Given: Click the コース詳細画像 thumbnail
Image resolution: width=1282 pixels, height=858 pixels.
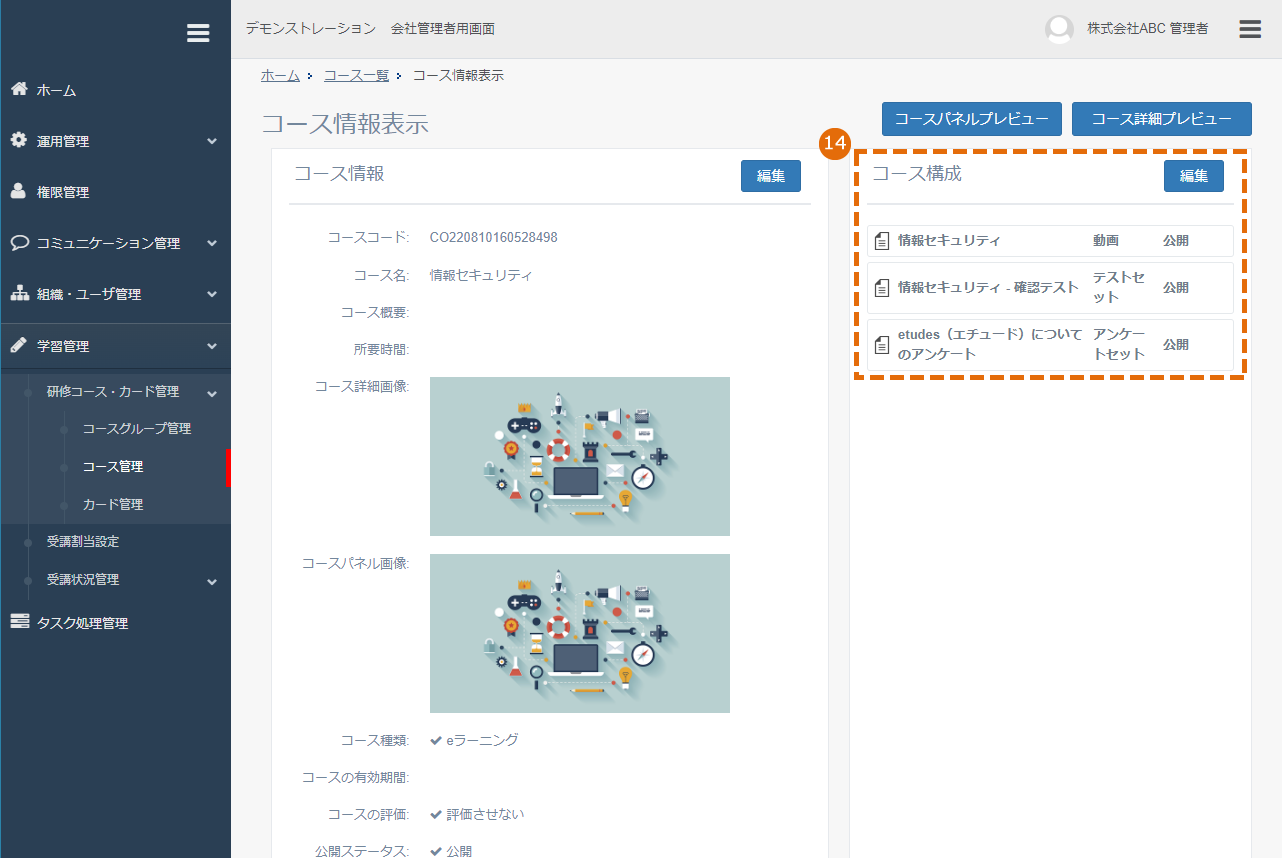Looking at the screenshot, I should coord(580,456).
